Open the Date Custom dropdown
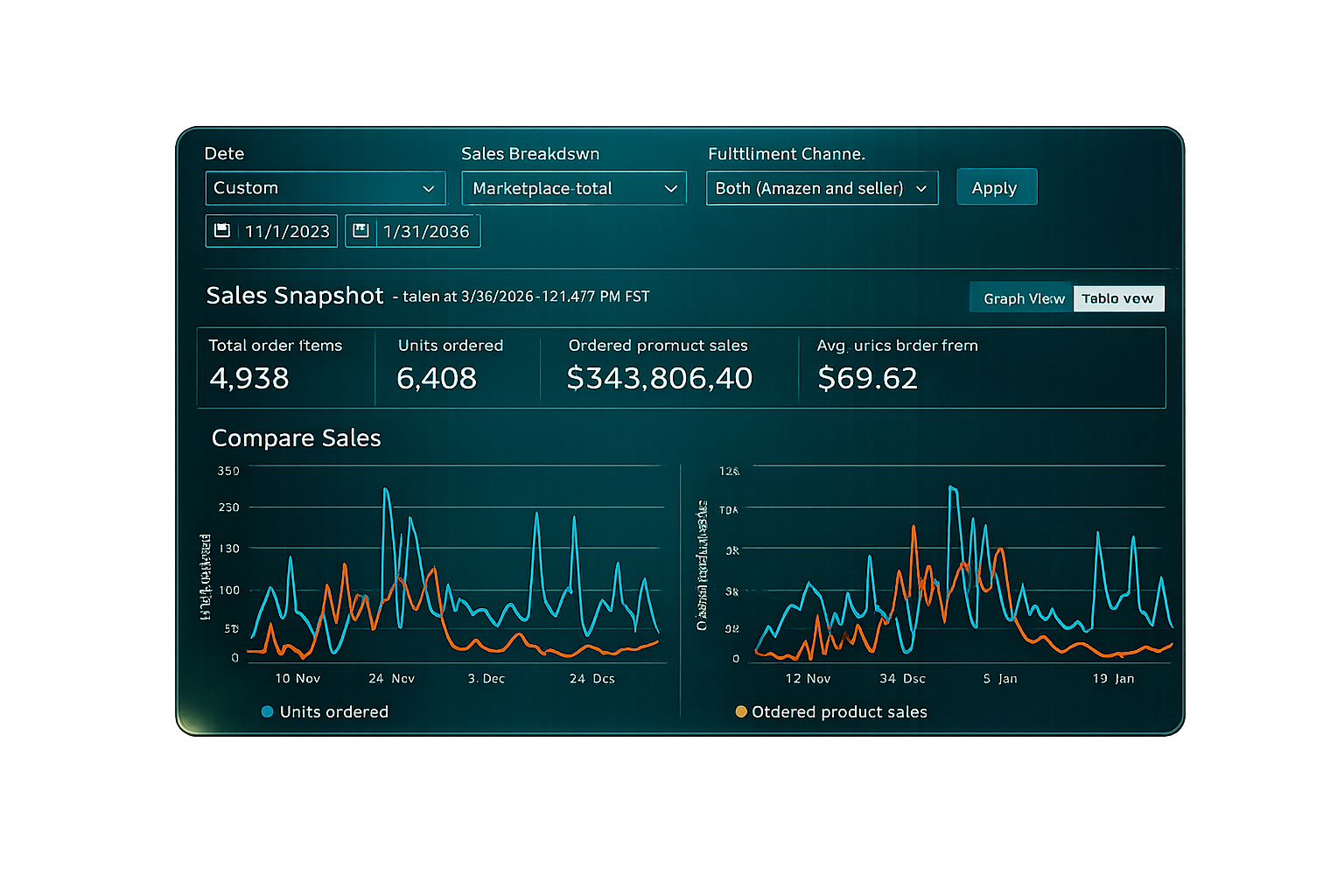The height and width of the screenshot is (896, 1344). 325,188
